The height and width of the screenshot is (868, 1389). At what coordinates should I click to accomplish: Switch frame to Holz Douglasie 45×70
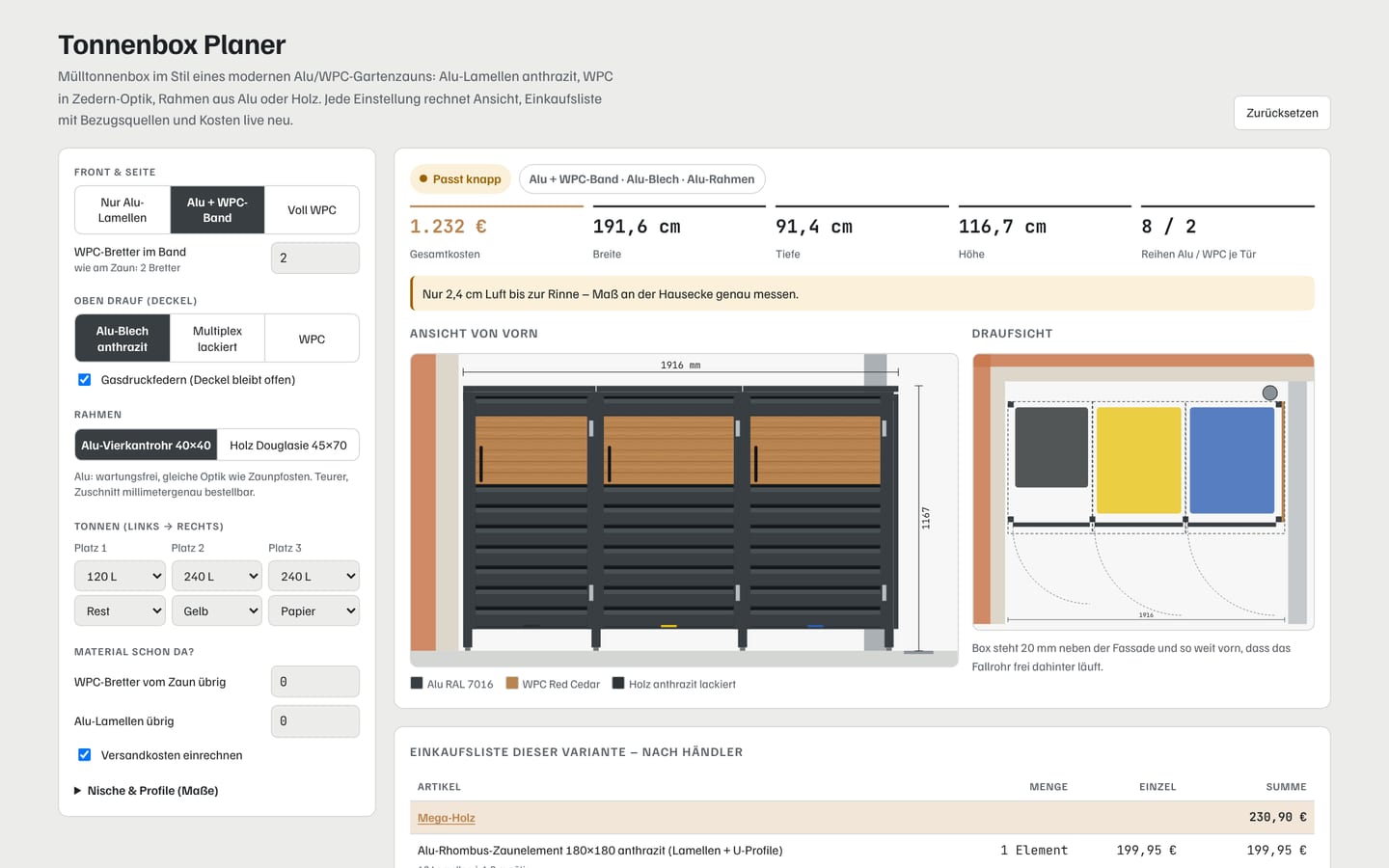pyautogui.click(x=288, y=446)
